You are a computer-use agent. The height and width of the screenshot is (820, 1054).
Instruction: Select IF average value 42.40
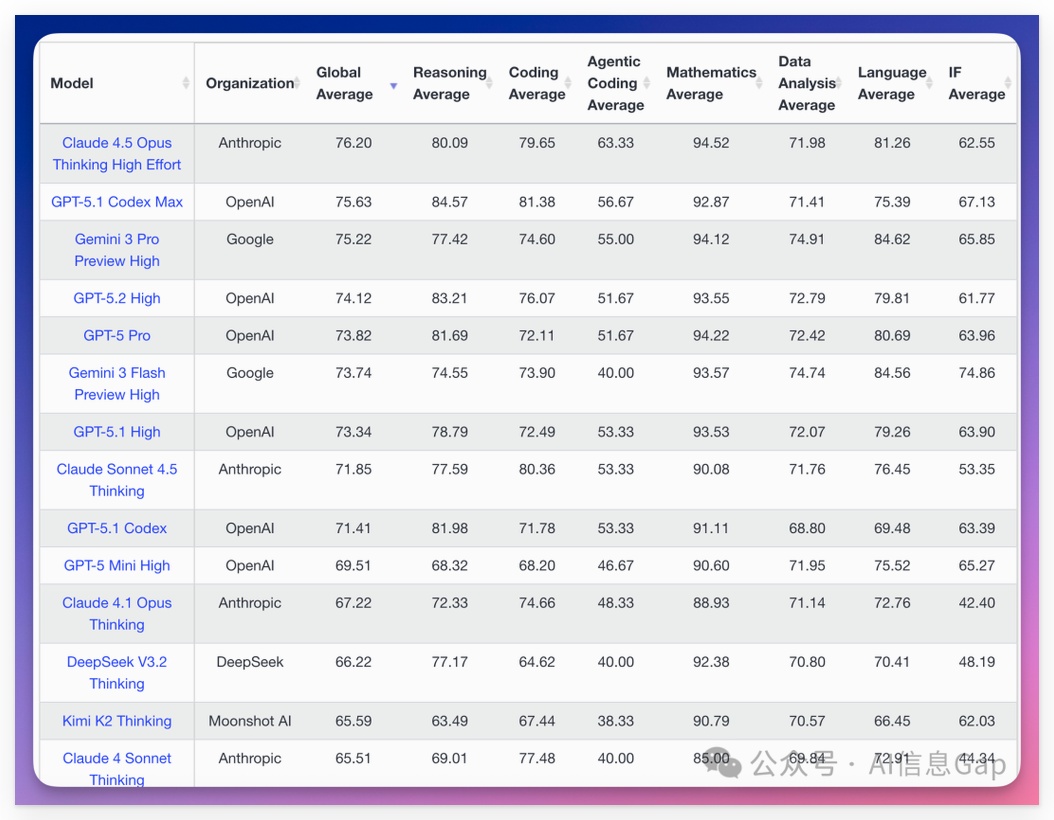(977, 603)
